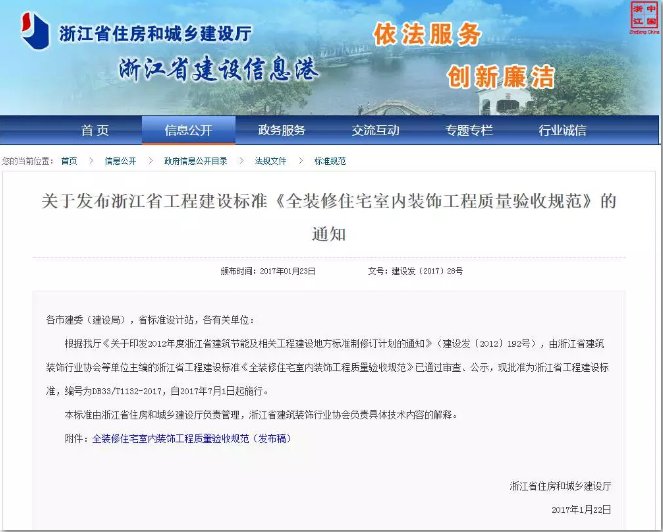Click the 浙江省建设信息港 banner title
The height and width of the screenshot is (532, 663).
tap(219, 69)
